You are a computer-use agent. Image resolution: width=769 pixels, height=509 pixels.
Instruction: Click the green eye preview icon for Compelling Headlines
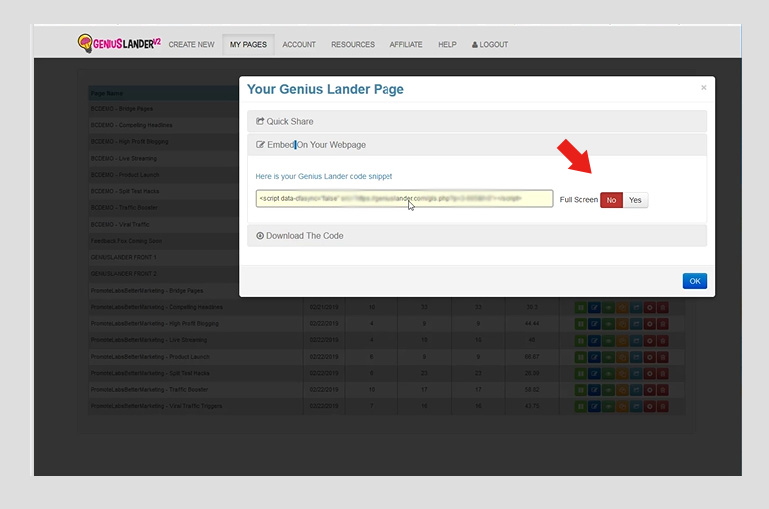608,307
